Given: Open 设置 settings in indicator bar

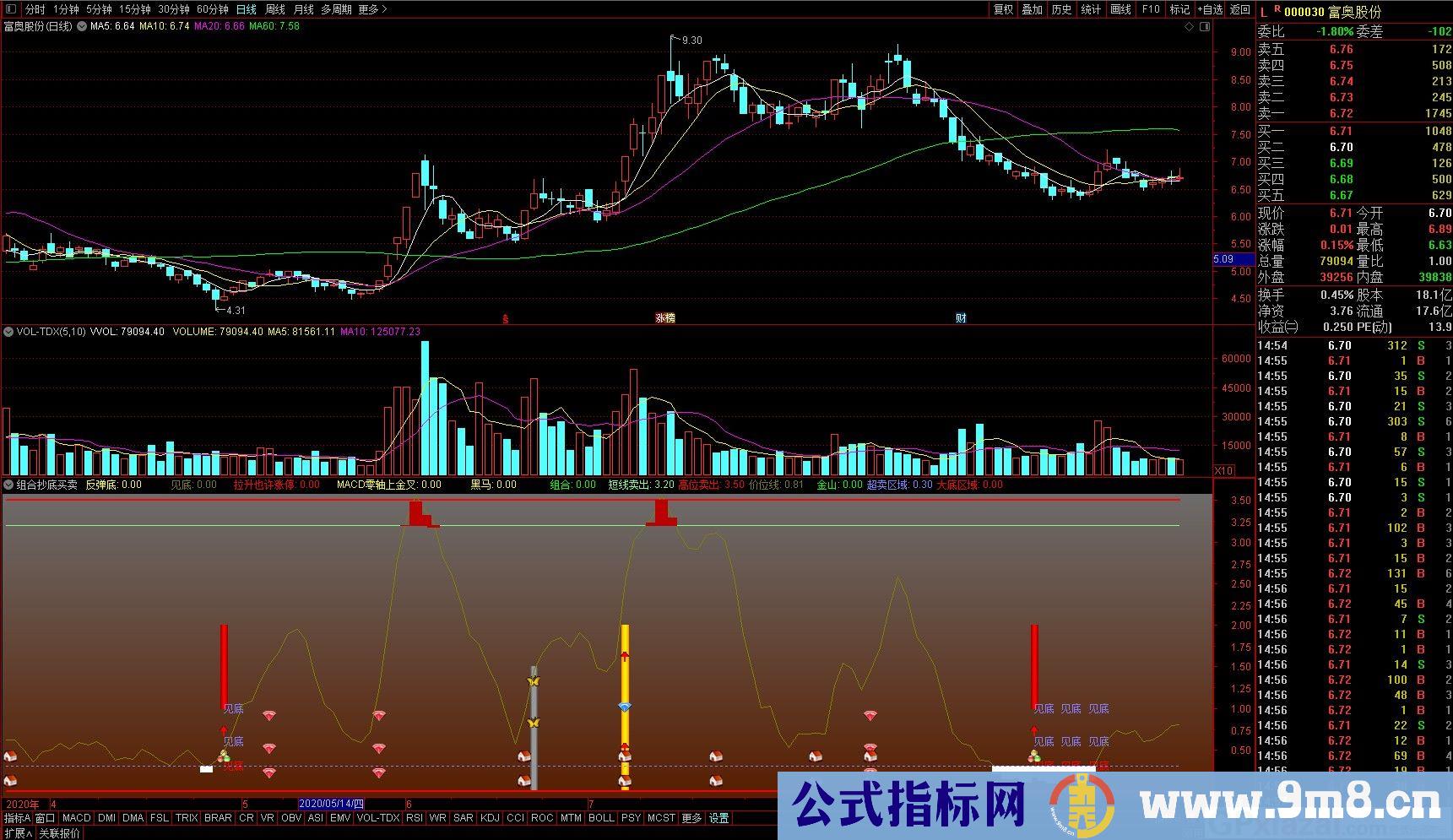Looking at the screenshot, I should click(718, 818).
